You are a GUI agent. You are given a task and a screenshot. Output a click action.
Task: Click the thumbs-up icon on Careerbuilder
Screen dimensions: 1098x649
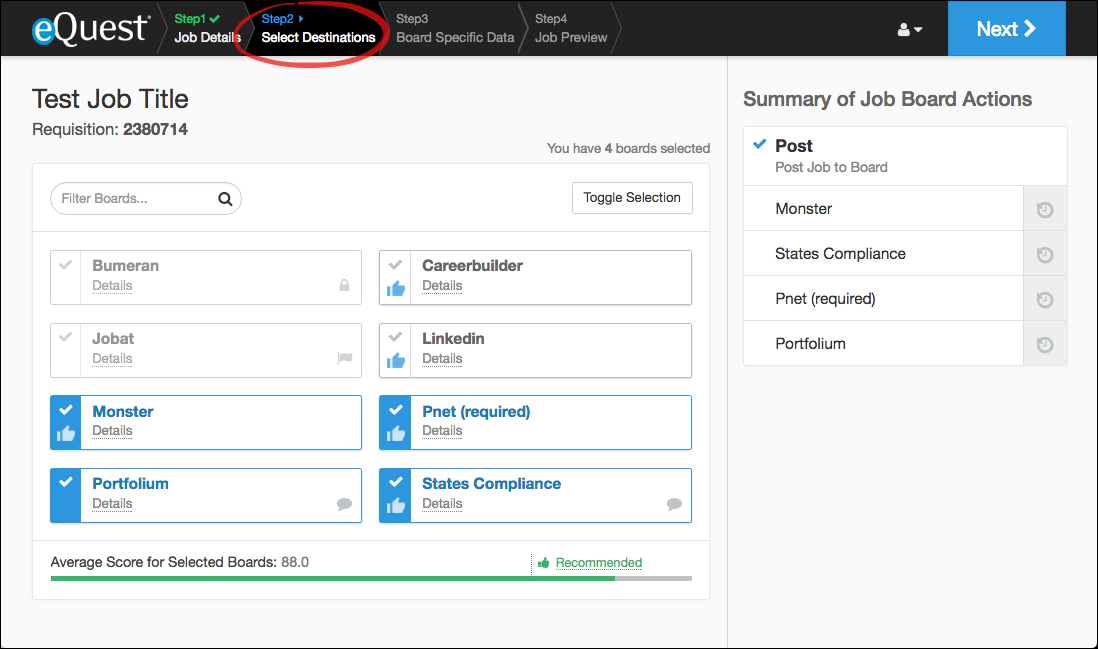pyautogui.click(x=396, y=289)
